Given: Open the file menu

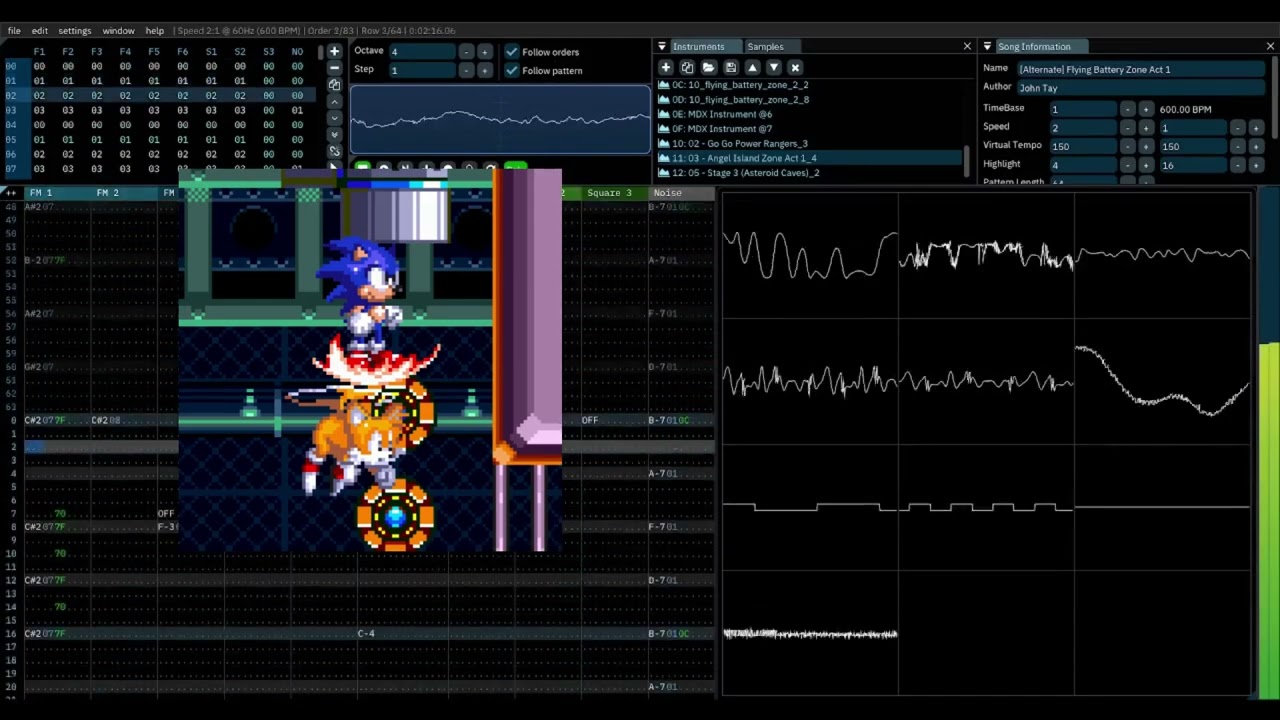Looking at the screenshot, I should (14, 31).
